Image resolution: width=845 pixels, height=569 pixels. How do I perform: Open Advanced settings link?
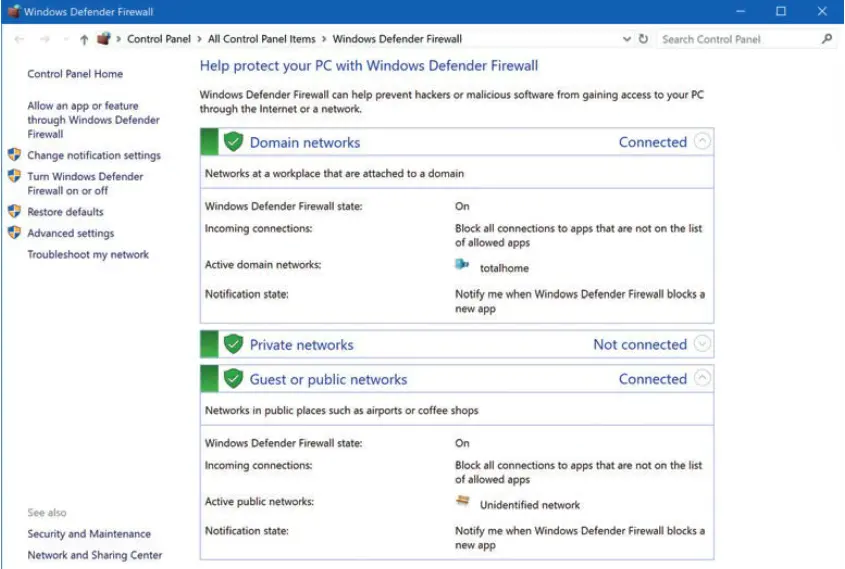pos(70,233)
